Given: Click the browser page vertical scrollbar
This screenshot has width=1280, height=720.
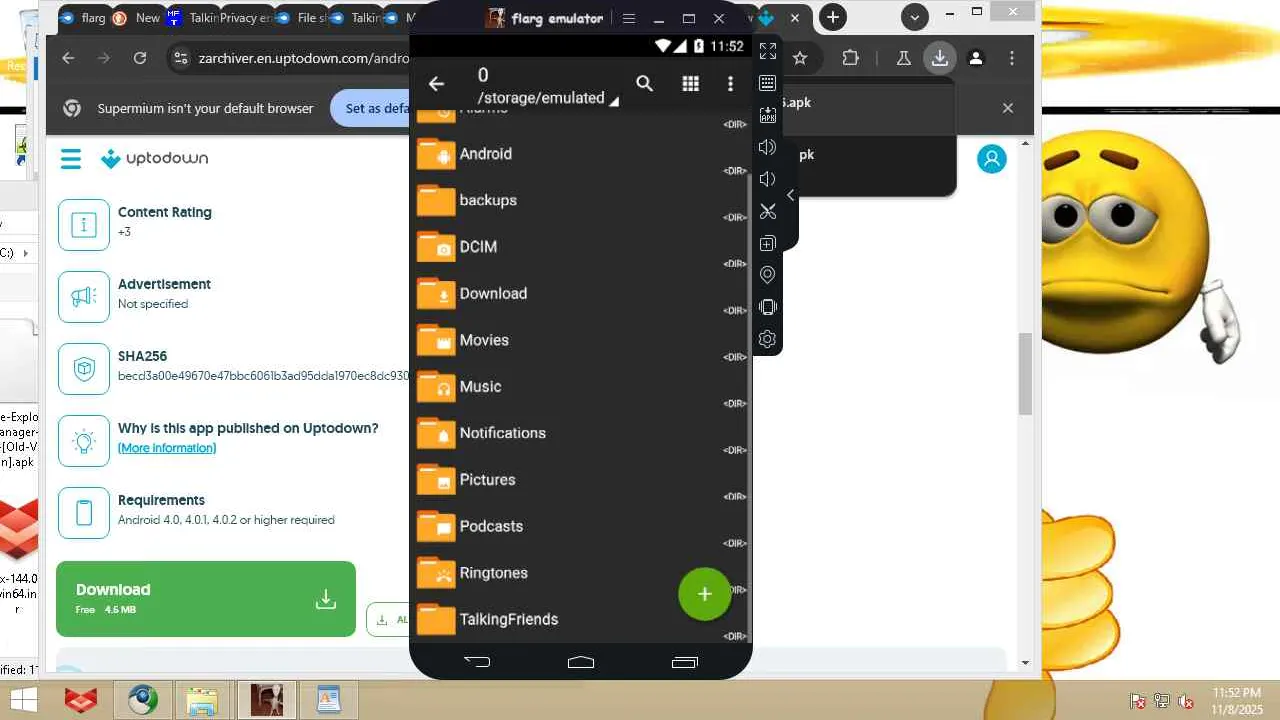Looking at the screenshot, I should pyautogui.click(x=1025, y=374).
